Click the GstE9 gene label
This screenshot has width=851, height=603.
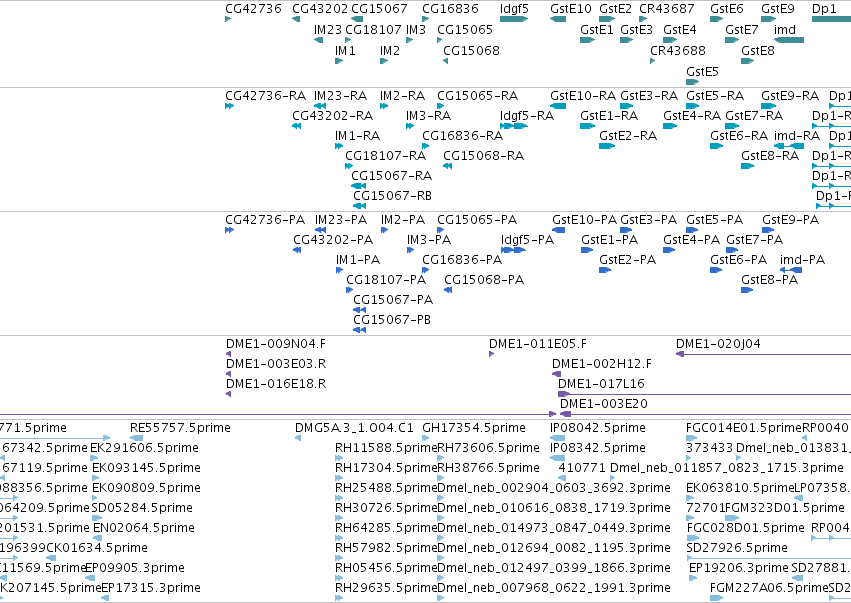pos(777,9)
